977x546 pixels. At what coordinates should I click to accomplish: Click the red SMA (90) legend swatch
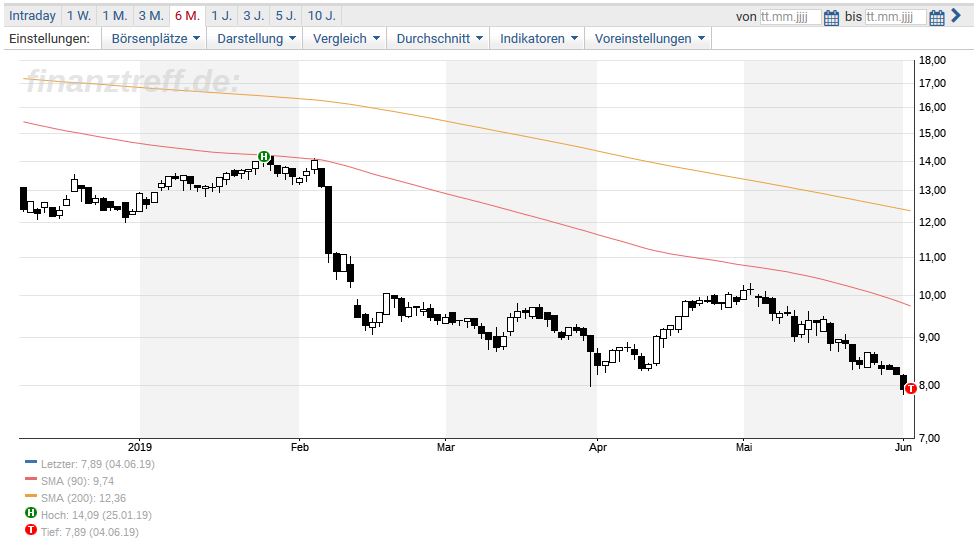(x=31, y=479)
